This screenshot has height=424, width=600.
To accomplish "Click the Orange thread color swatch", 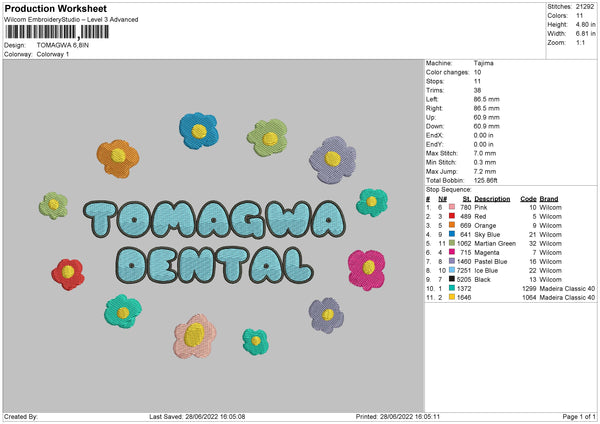I will point(452,225).
